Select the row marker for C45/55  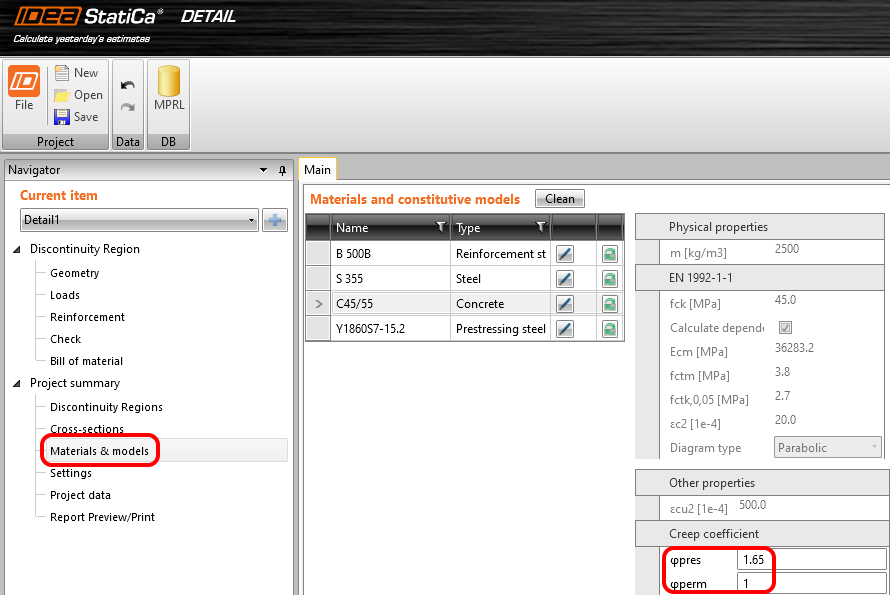coord(318,304)
